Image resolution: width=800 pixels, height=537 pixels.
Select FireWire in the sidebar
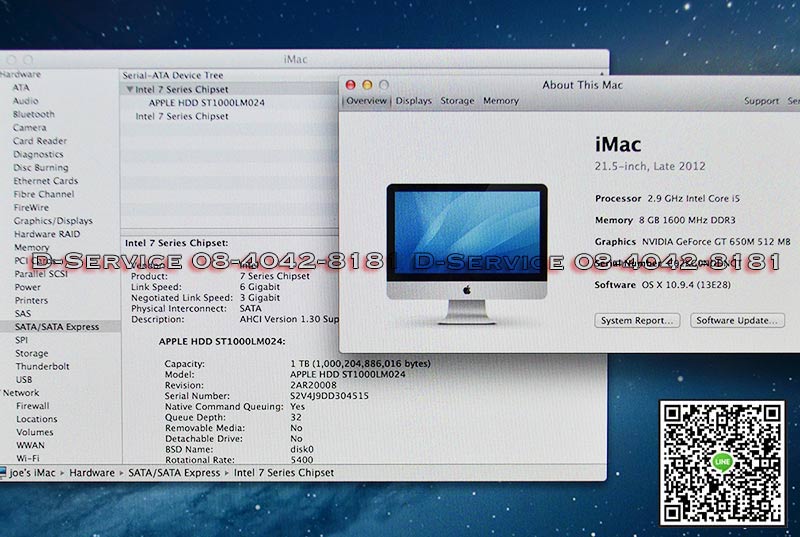tap(31, 207)
